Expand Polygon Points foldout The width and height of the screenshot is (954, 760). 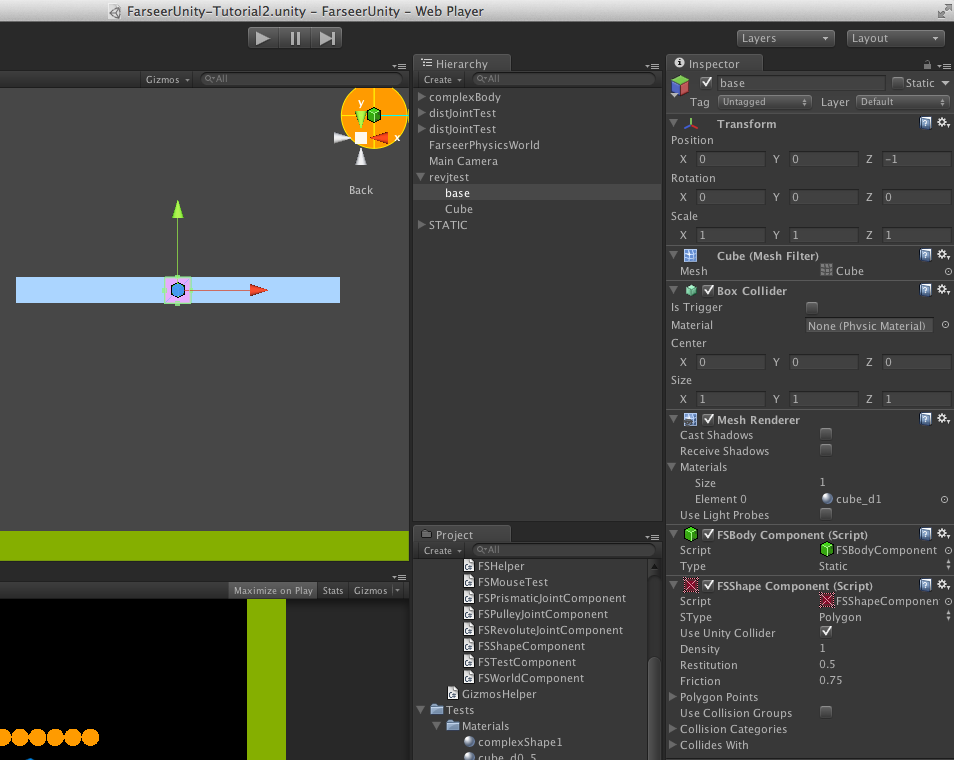pyautogui.click(x=673, y=697)
